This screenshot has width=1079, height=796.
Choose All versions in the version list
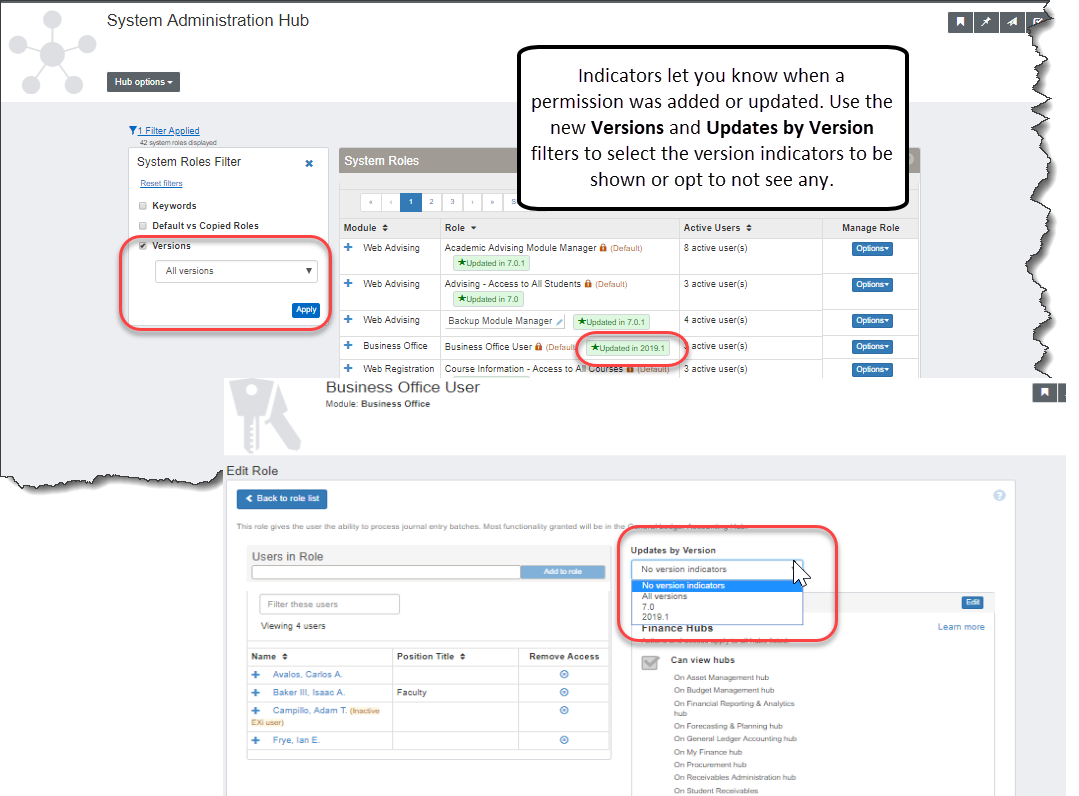pyautogui.click(x=664, y=596)
